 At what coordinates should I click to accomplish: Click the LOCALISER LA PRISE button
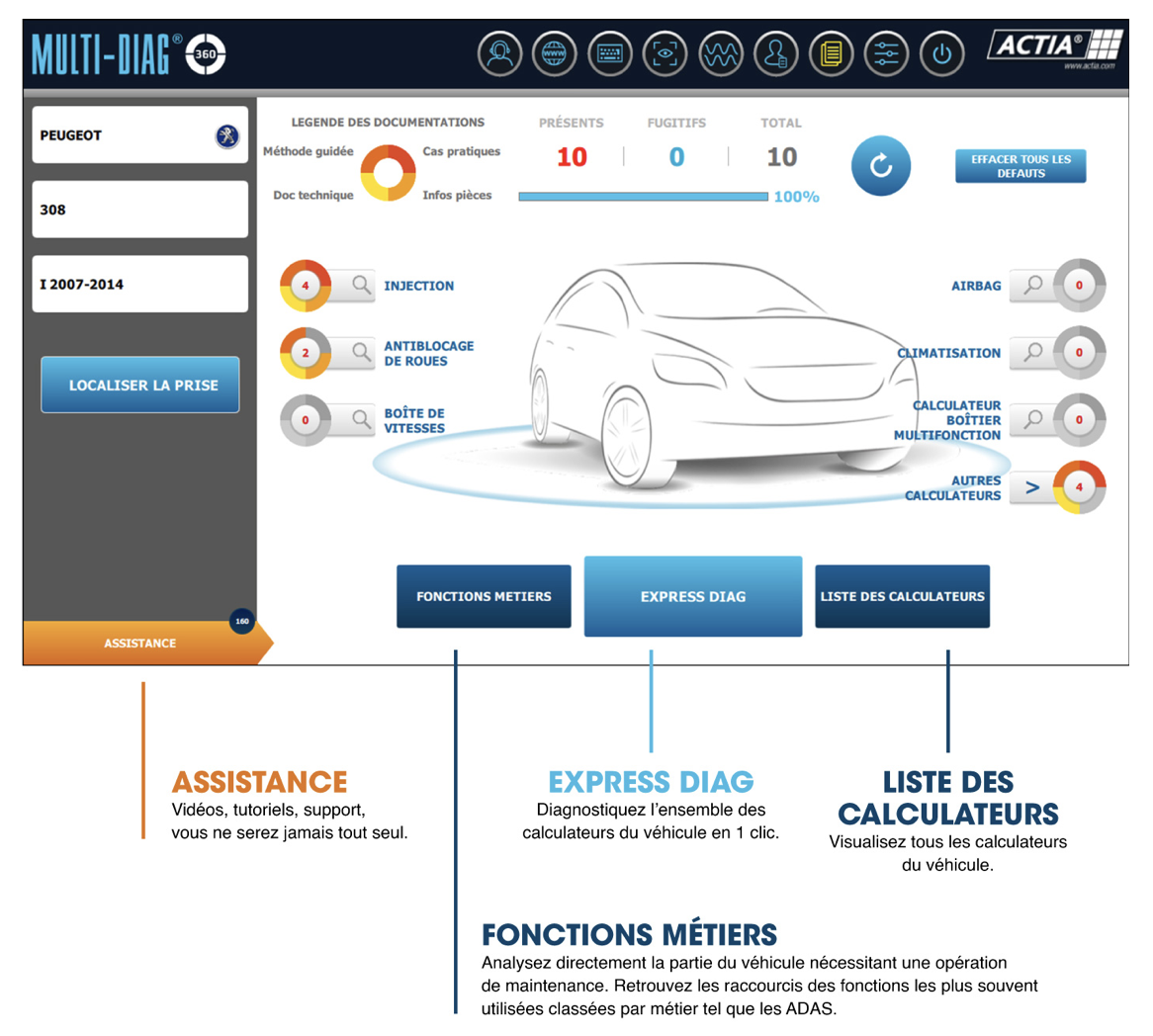139,385
